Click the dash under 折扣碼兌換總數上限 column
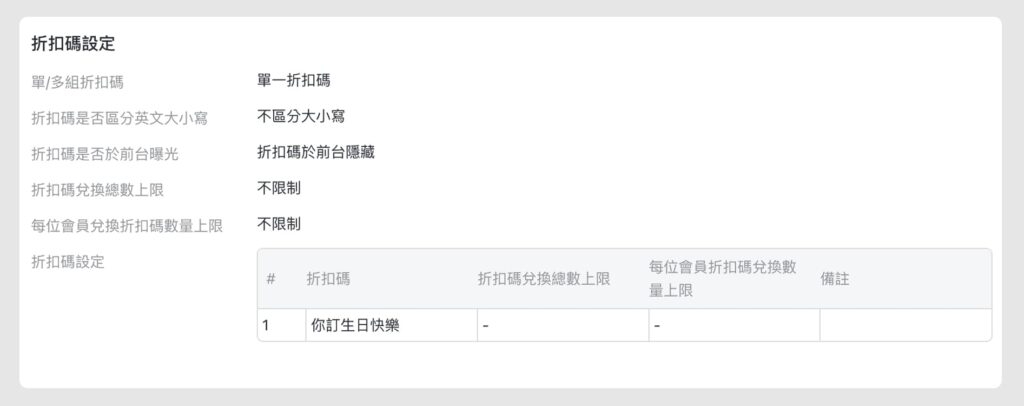 tap(485, 325)
